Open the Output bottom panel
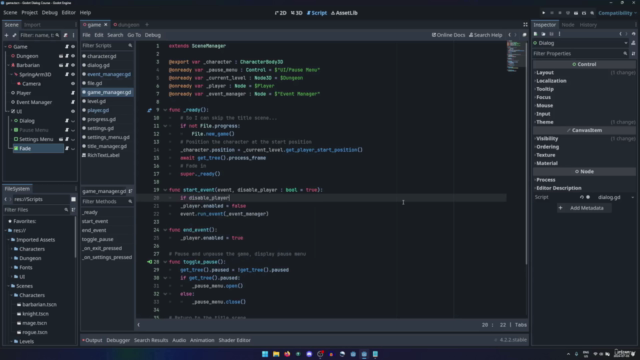The image size is (640, 360). click(x=92, y=340)
